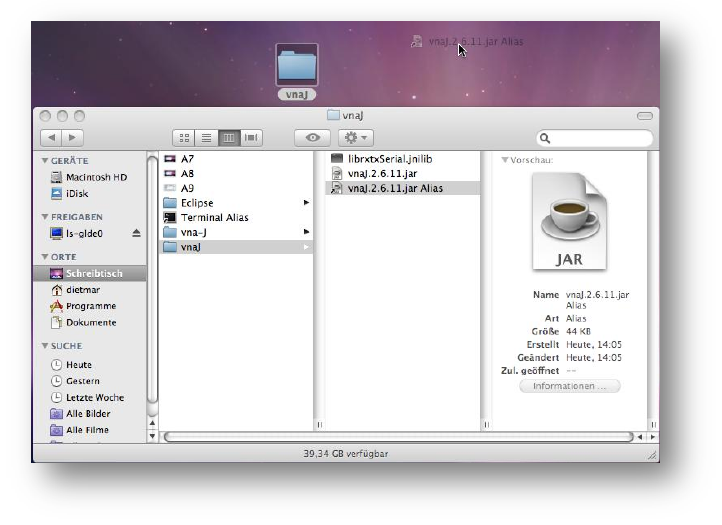Select librxtxSerial.jnilib file
The image size is (722, 525).
(x=403, y=159)
